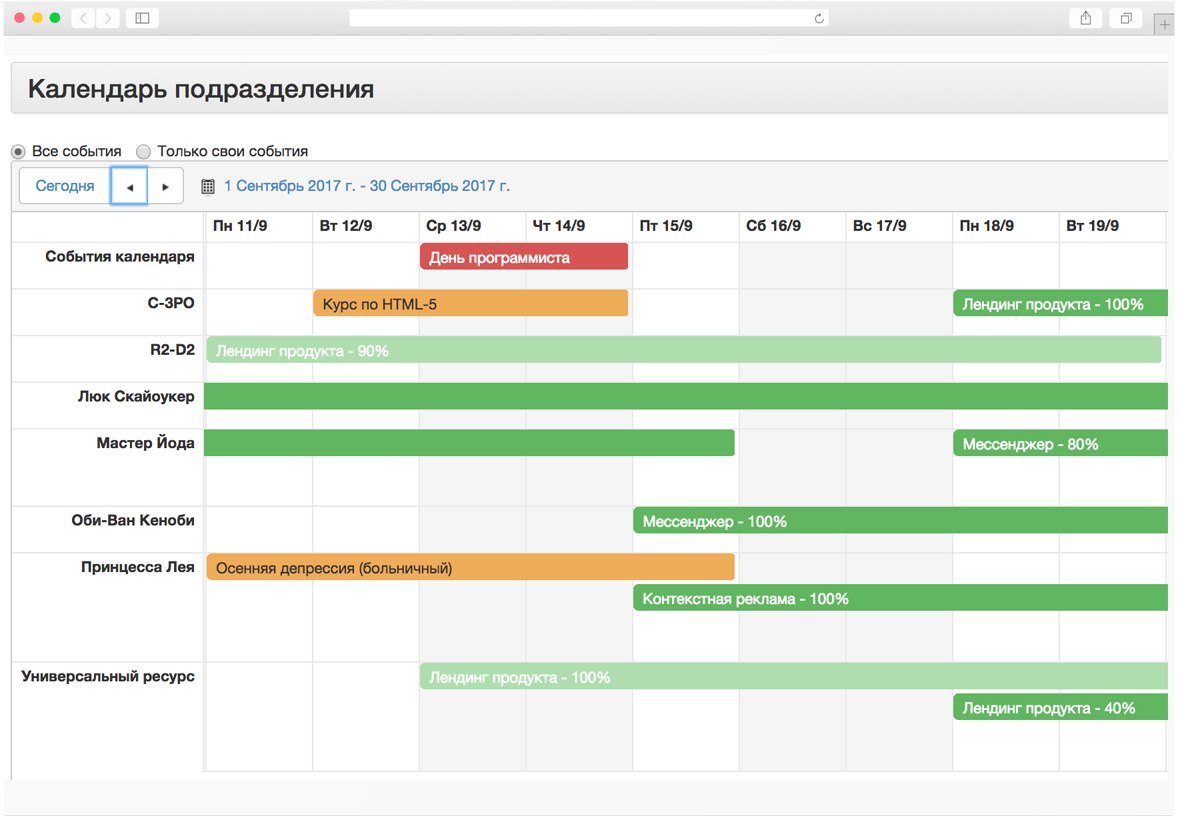Screen dimensions: 1179x823
Task: Click Safari forward navigation arrow
Action: pyautogui.click(x=108, y=18)
